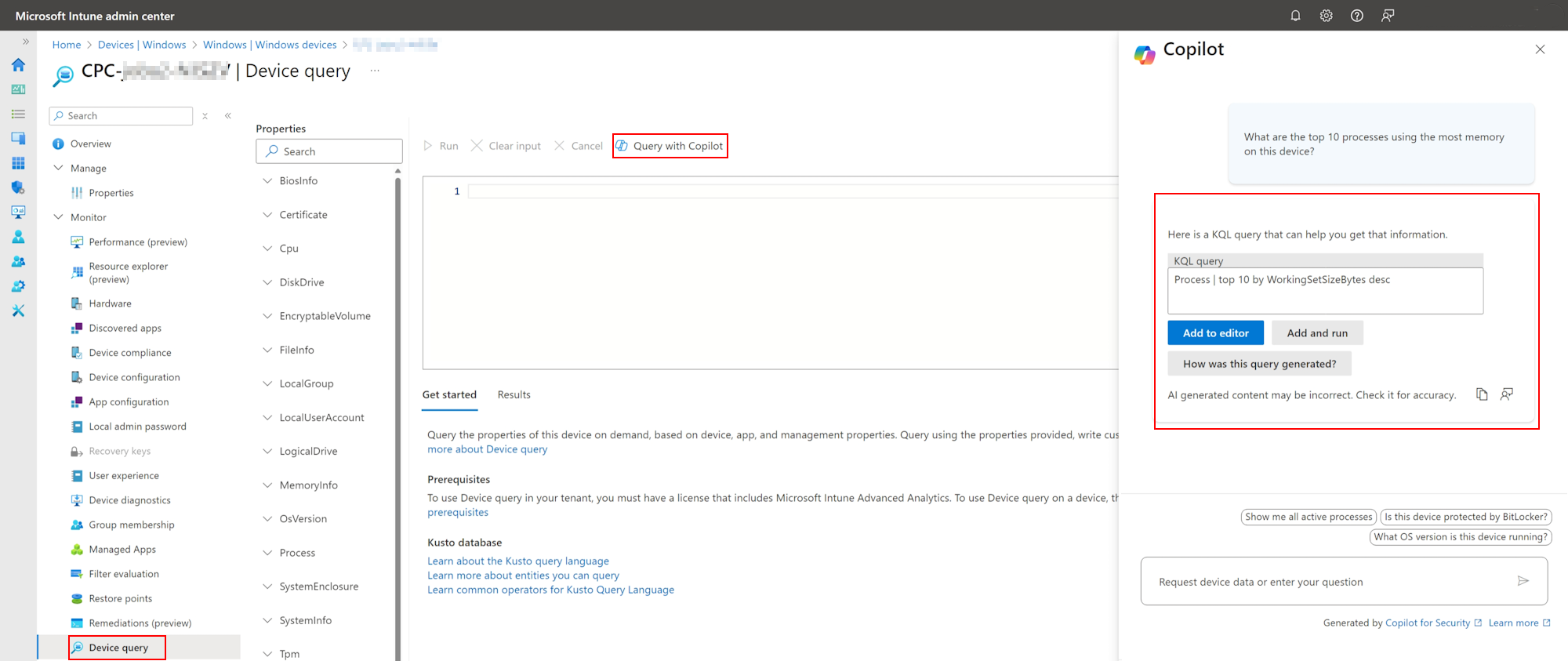Focus the device menu Search box

point(121,116)
